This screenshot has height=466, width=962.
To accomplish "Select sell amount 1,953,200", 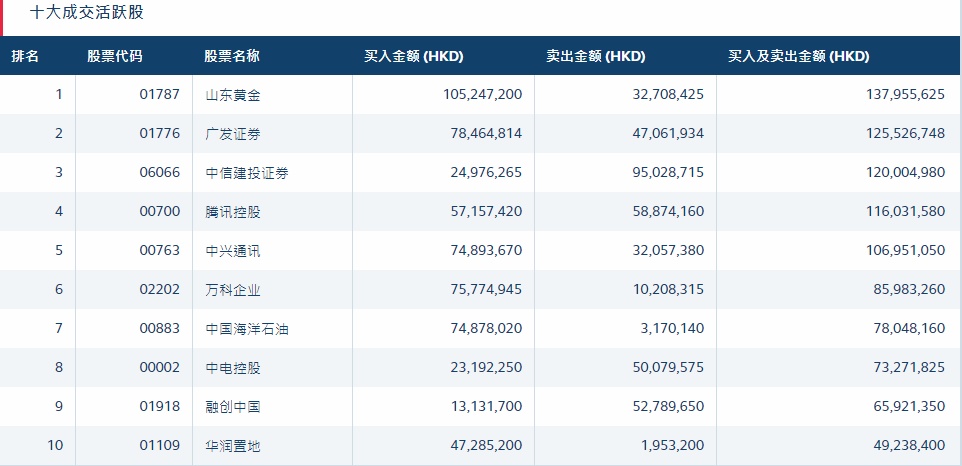I will tap(672, 445).
